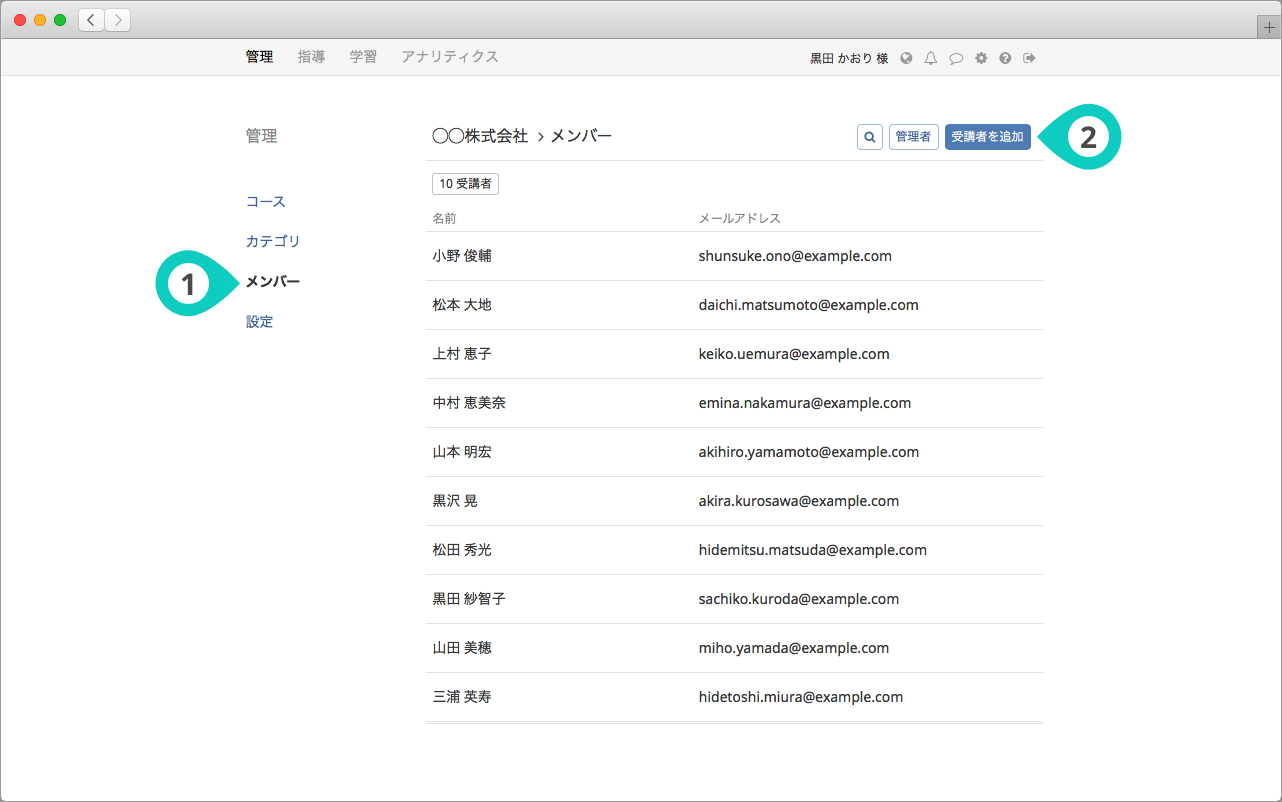The width and height of the screenshot is (1282, 802).
Task: Click the help question mark icon
Action: tap(1005, 58)
